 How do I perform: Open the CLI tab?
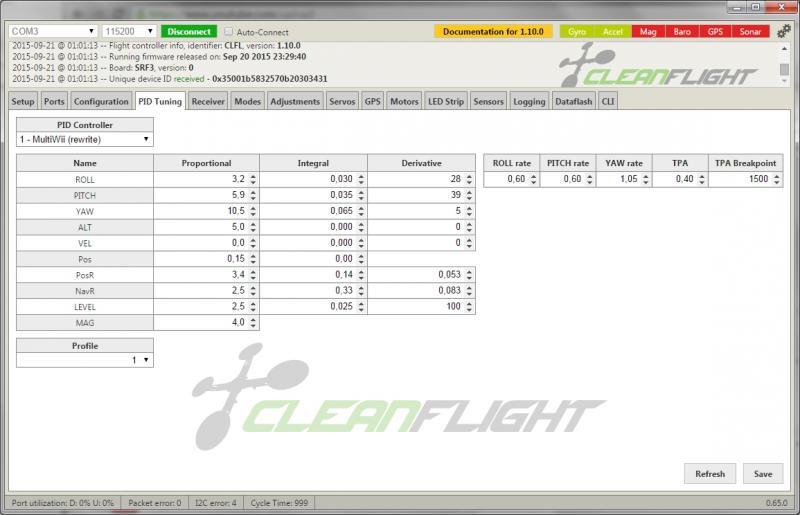tap(607, 101)
